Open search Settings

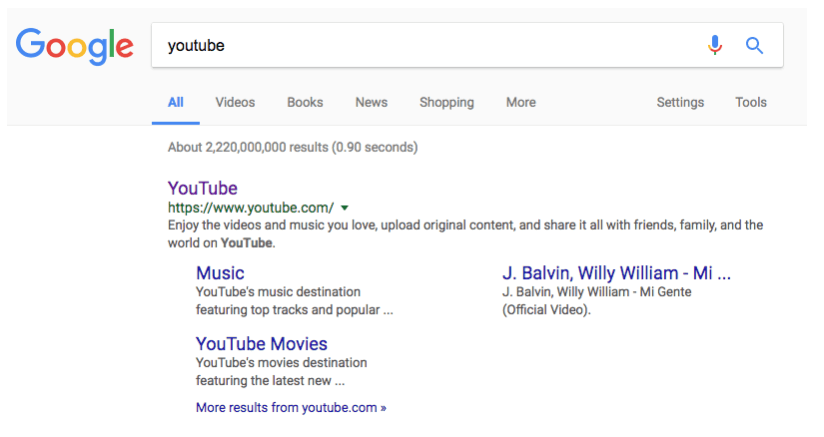(x=680, y=102)
